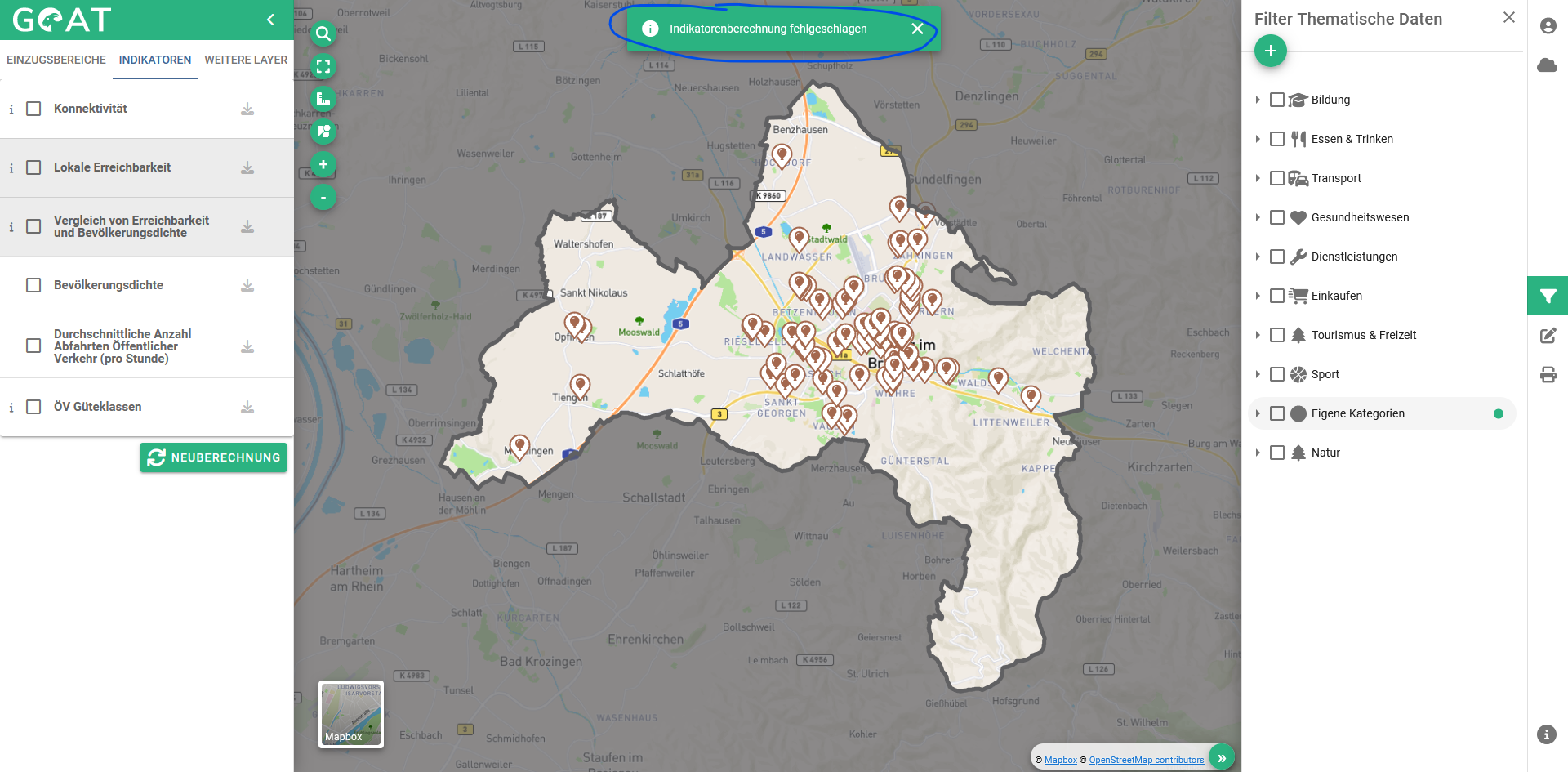This screenshot has height=772, width=1568.
Task: Open the scenario edit (pencil) icon
Action: [x=1548, y=335]
